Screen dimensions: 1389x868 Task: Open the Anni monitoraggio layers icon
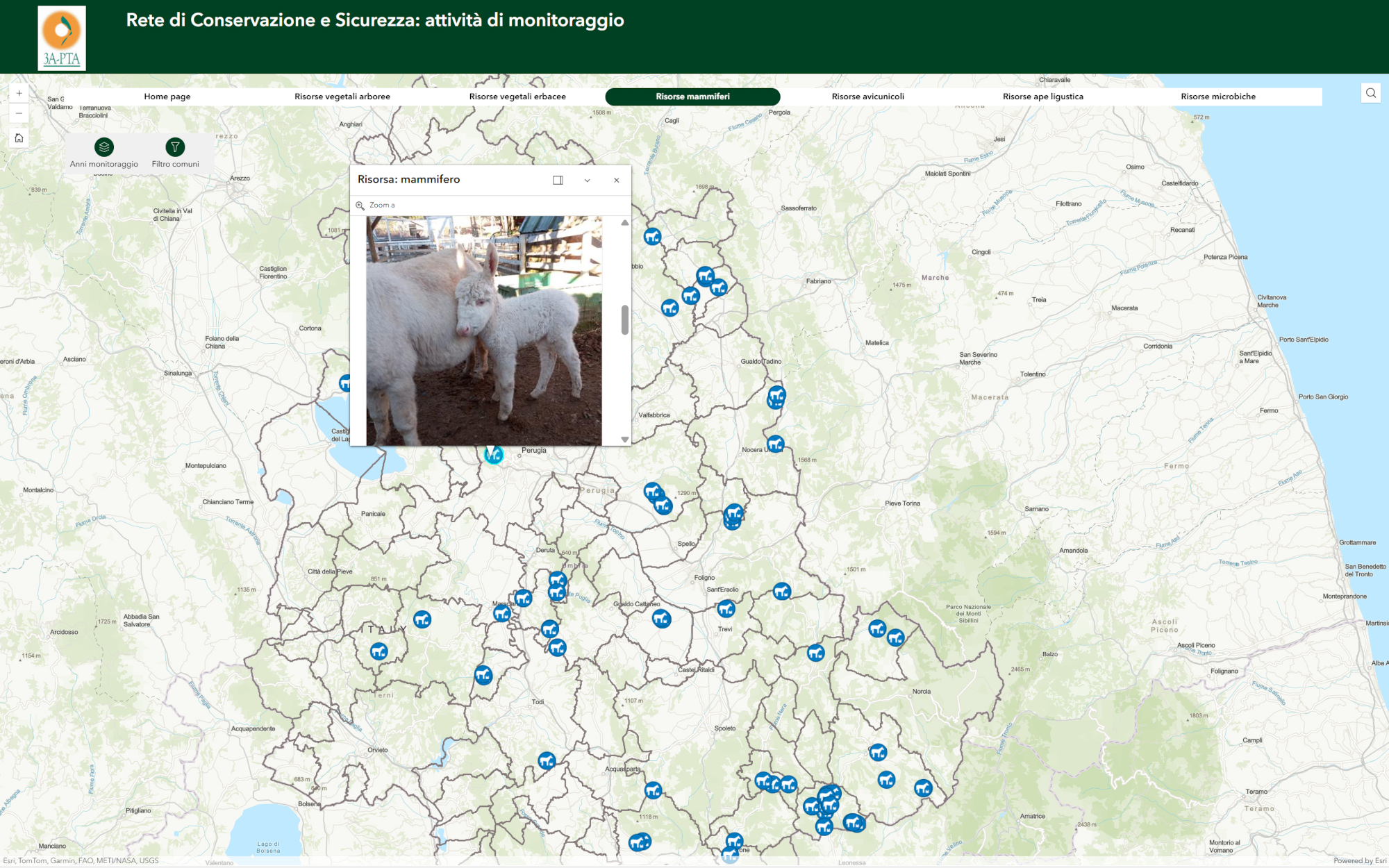pos(104,147)
